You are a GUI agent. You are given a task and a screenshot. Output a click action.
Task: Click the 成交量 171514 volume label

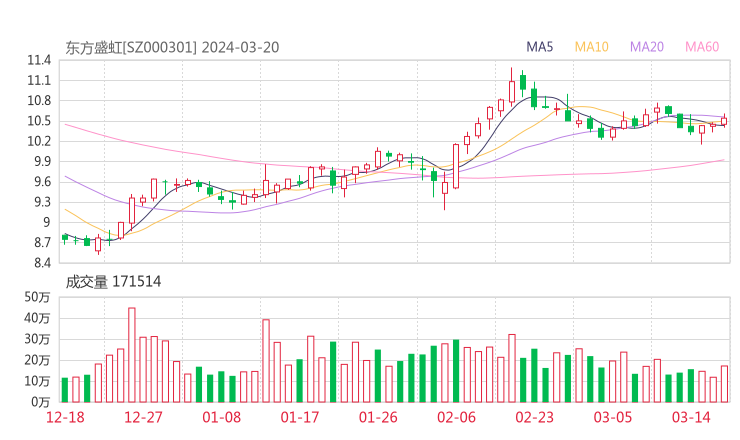[x=113, y=282]
